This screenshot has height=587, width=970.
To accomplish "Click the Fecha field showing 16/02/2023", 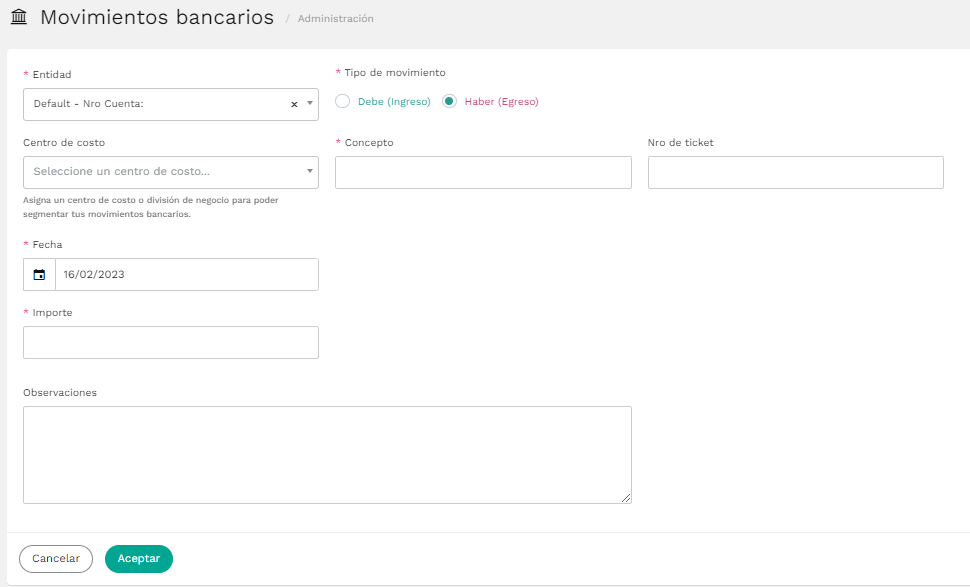I will coord(187,275).
